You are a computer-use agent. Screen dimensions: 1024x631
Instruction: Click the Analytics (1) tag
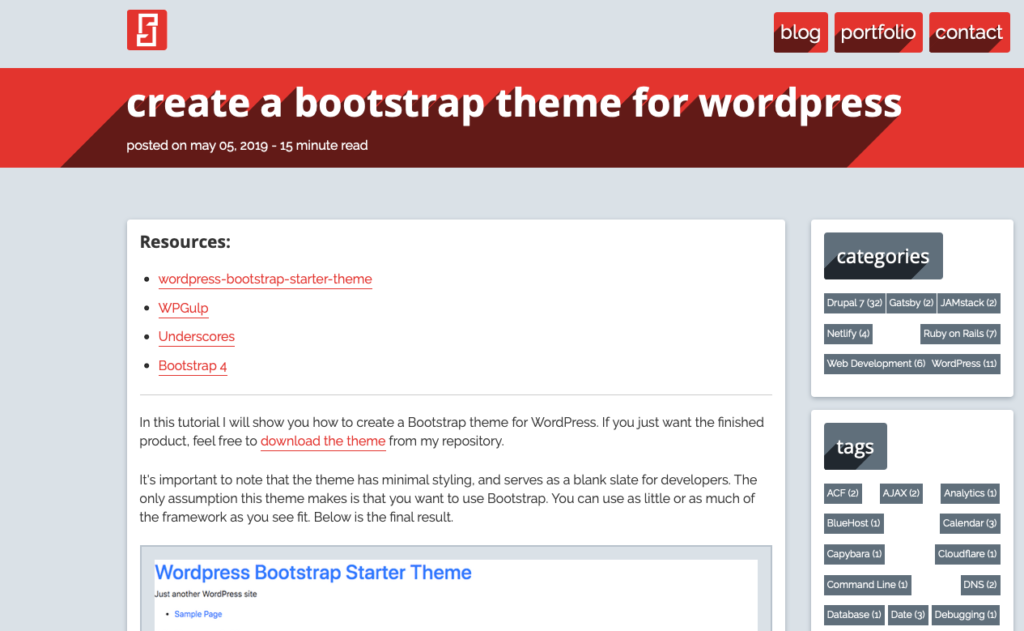[970, 493]
